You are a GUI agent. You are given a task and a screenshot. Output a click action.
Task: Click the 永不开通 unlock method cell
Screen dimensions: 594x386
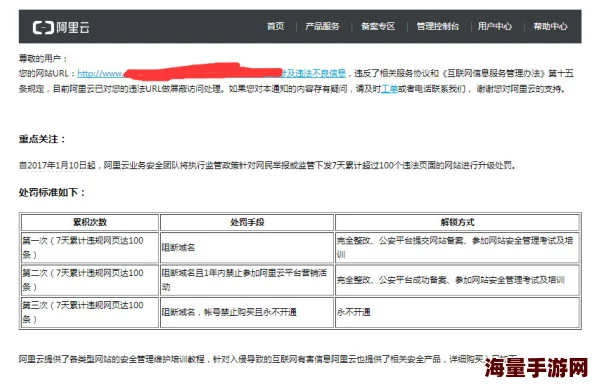tap(457, 312)
